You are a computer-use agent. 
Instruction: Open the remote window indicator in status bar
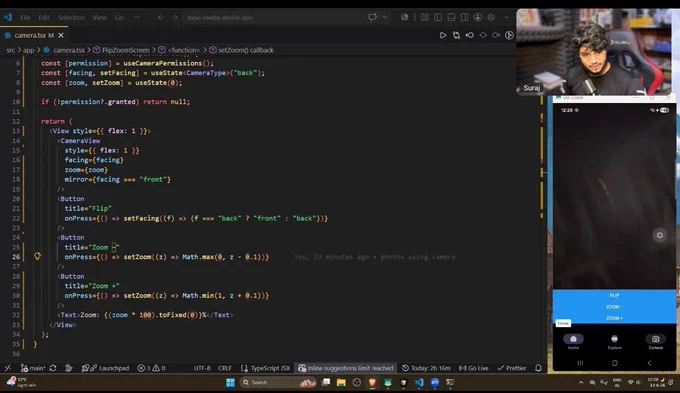(x=8, y=368)
